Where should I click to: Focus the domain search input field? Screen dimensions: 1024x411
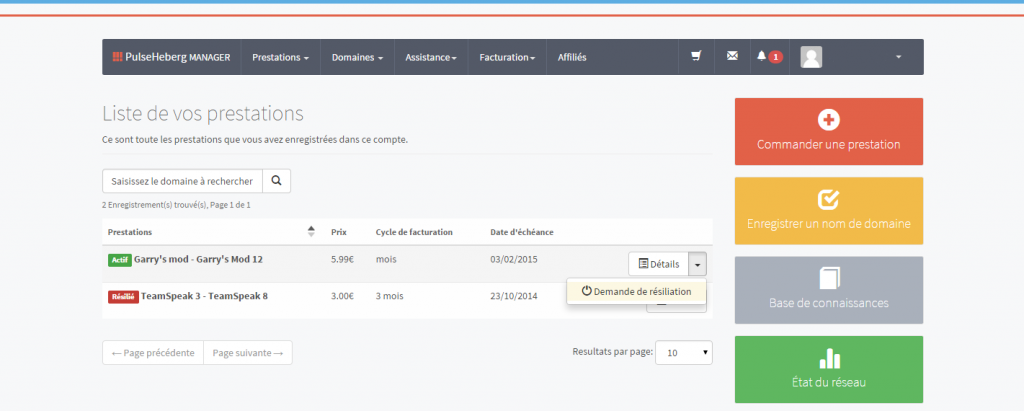point(182,181)
